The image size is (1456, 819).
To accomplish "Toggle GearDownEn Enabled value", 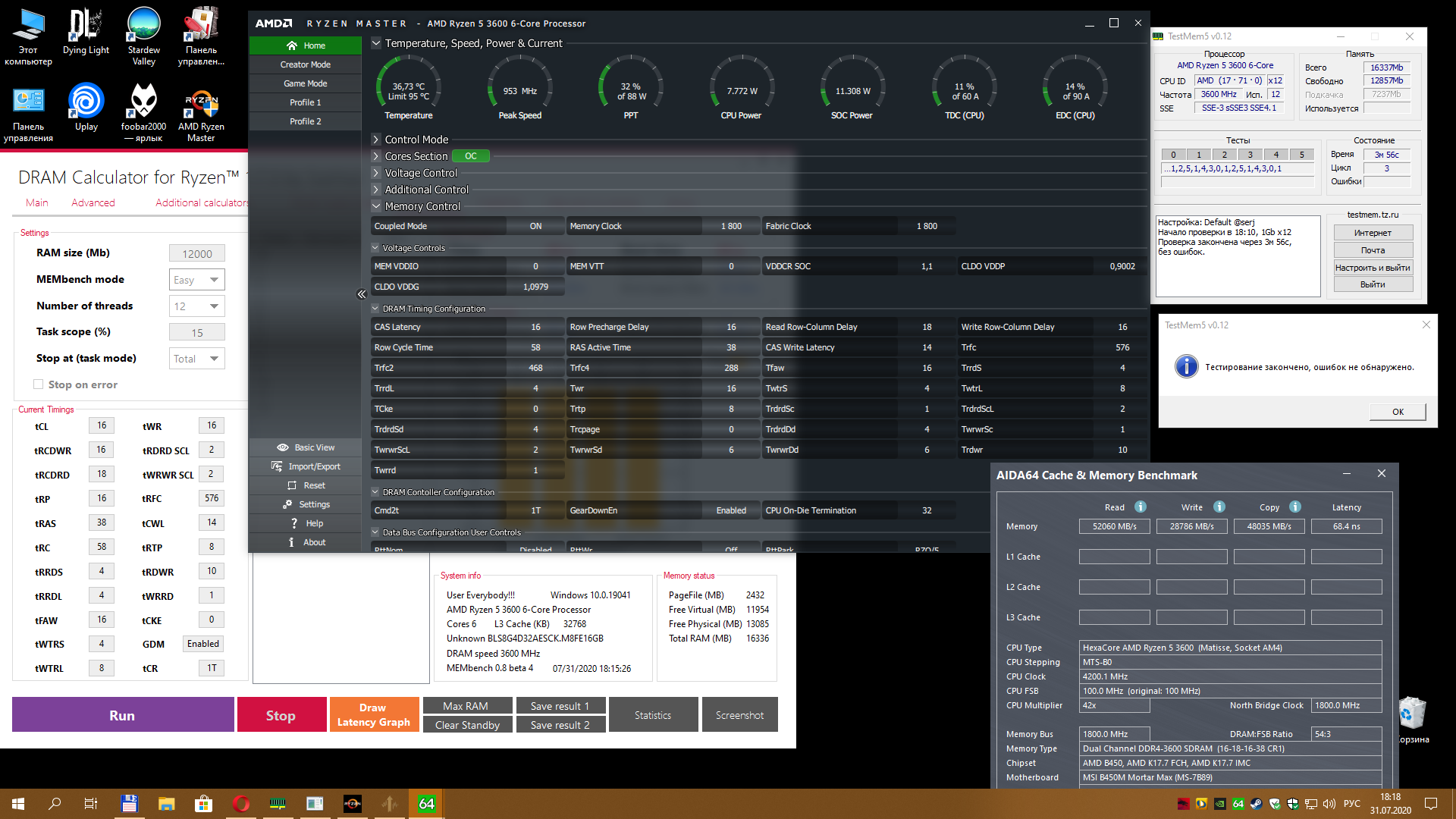I will coord(730,510).
